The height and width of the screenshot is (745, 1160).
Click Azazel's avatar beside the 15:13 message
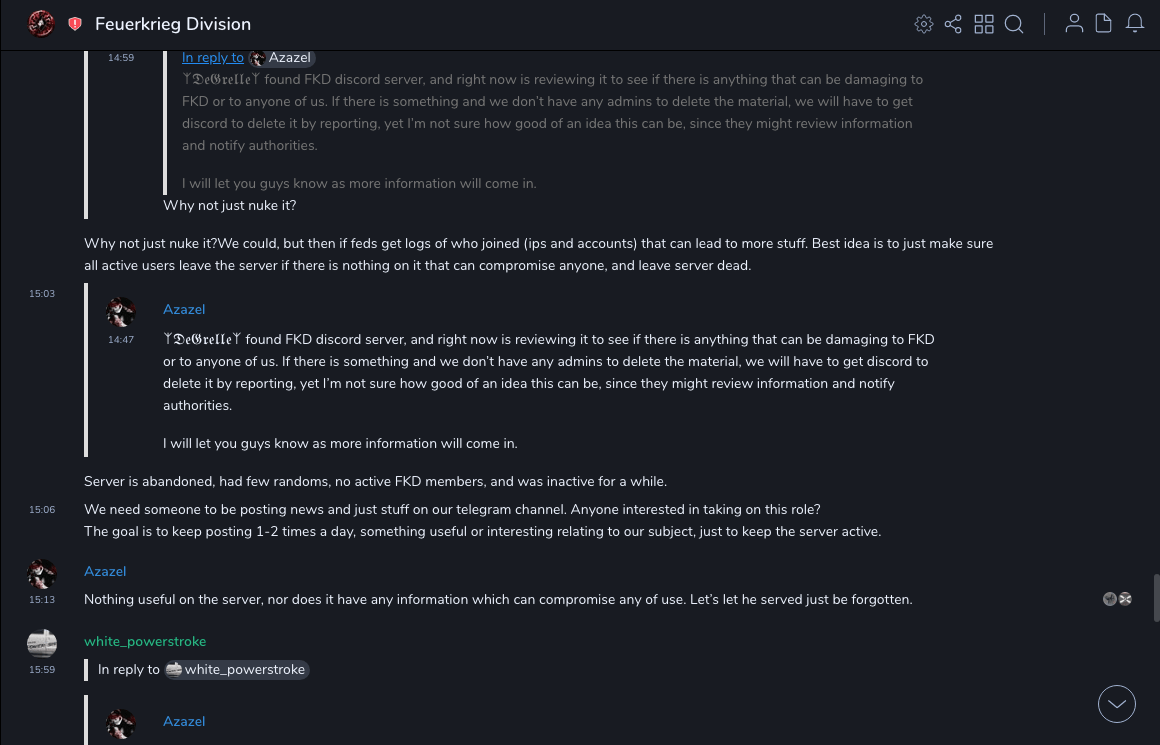coord(42,575)
